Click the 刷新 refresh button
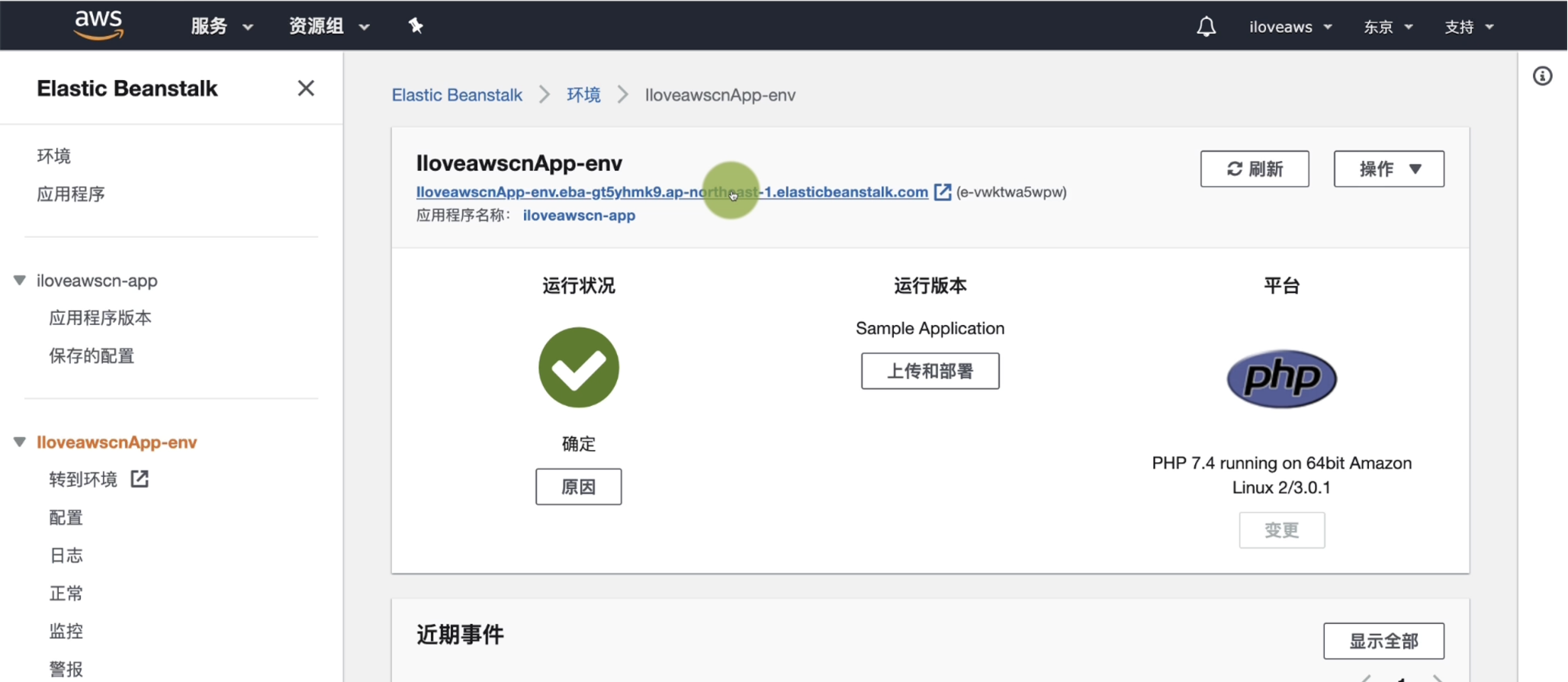The height and width of the screenshot is (682, 1568). tap(1255, 169)
